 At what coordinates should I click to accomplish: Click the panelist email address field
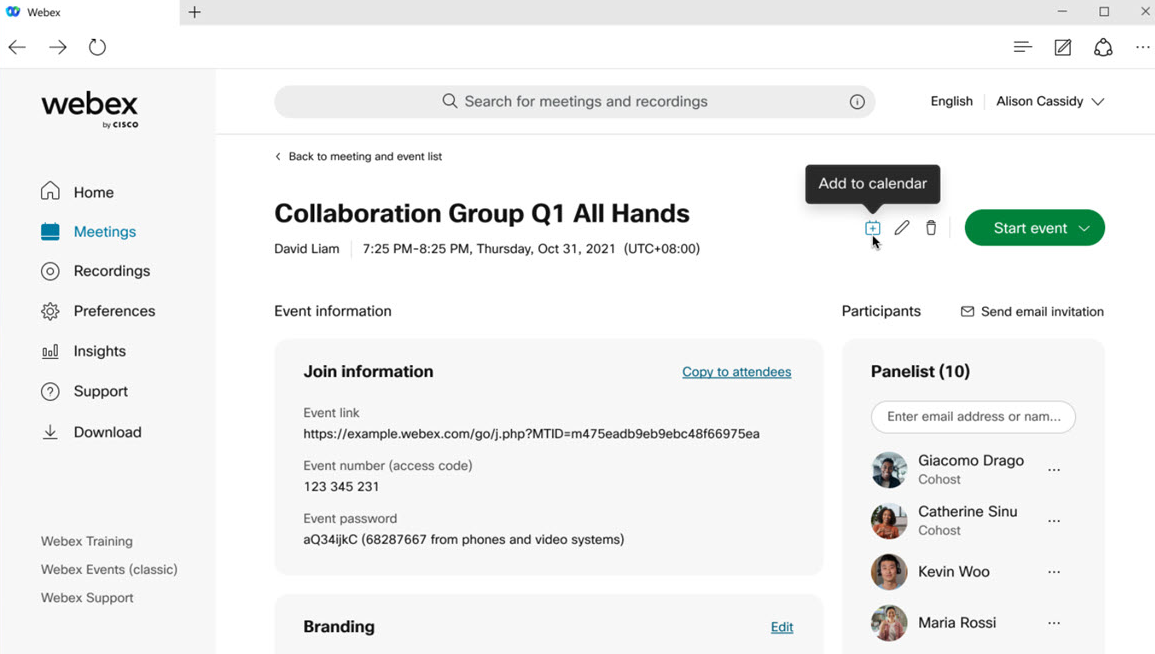click(973, 417)
